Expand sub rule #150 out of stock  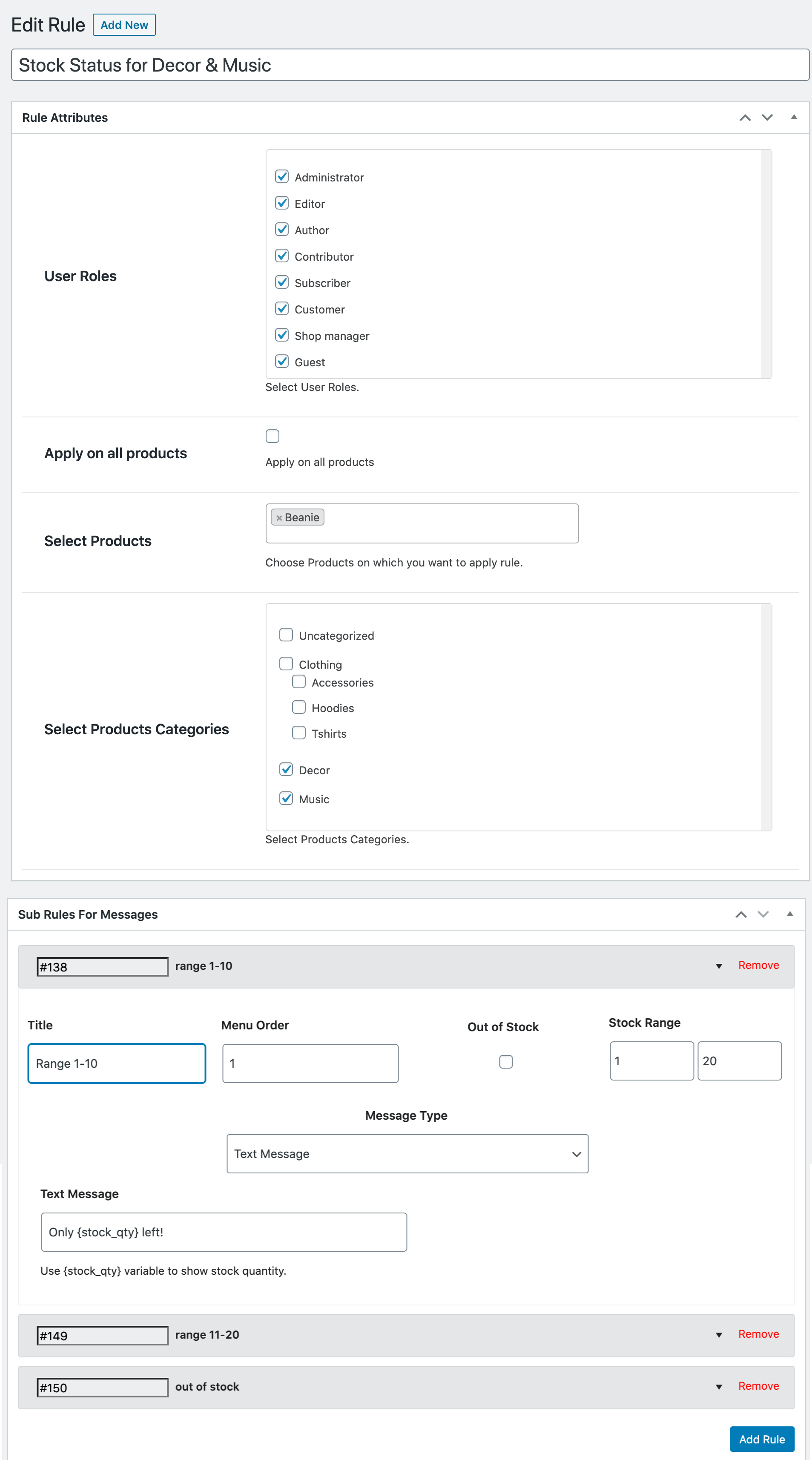718,1386
